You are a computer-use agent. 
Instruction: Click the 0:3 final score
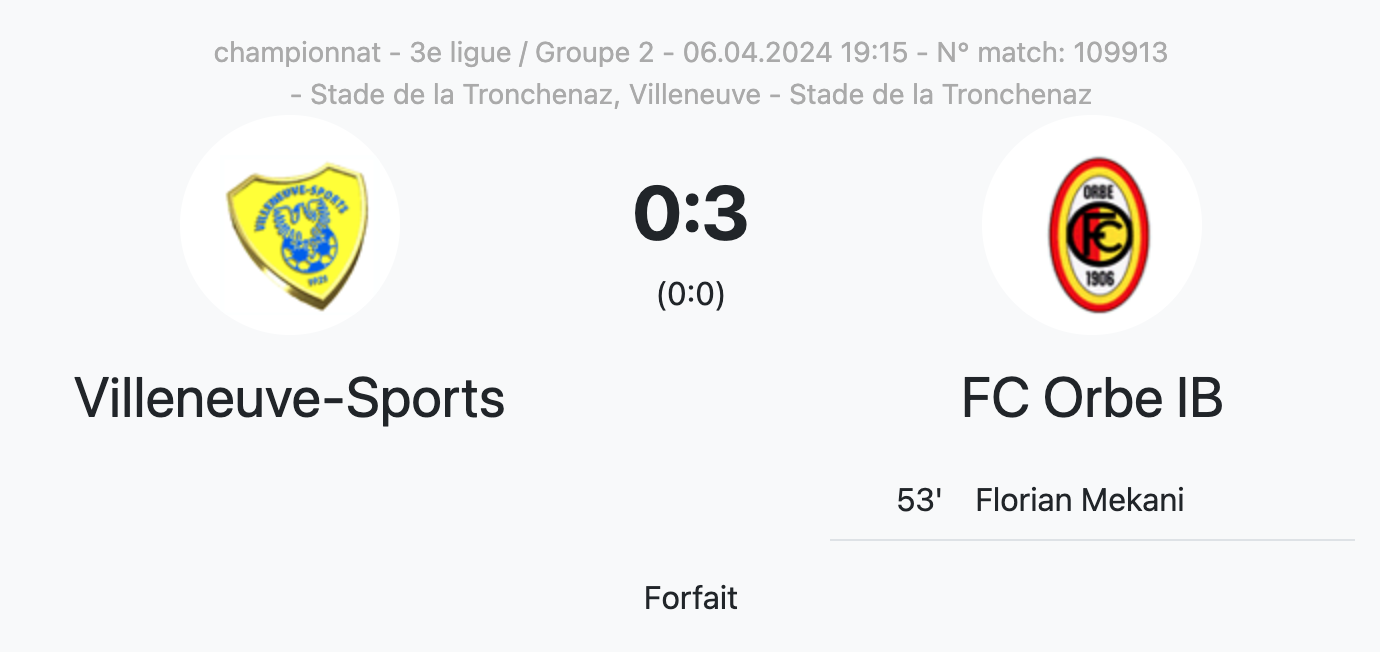coord(691,216)
